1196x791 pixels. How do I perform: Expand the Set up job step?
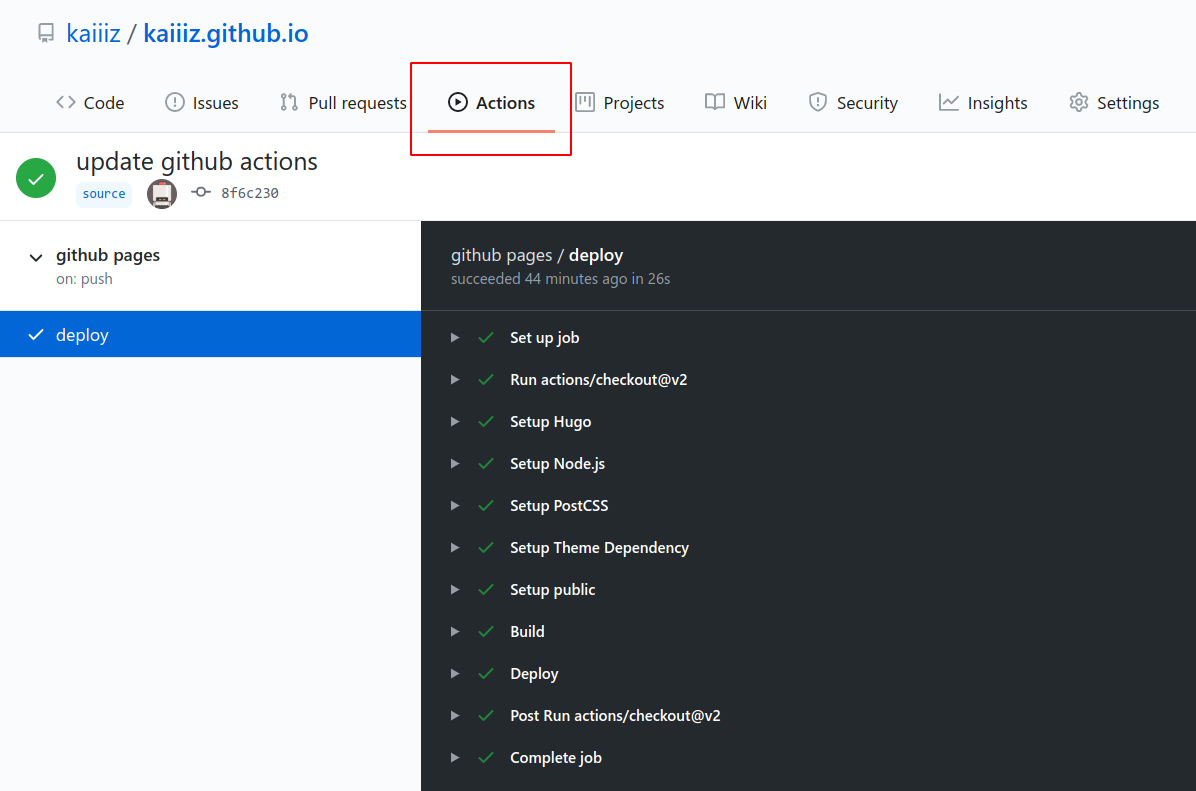point(455,338)
